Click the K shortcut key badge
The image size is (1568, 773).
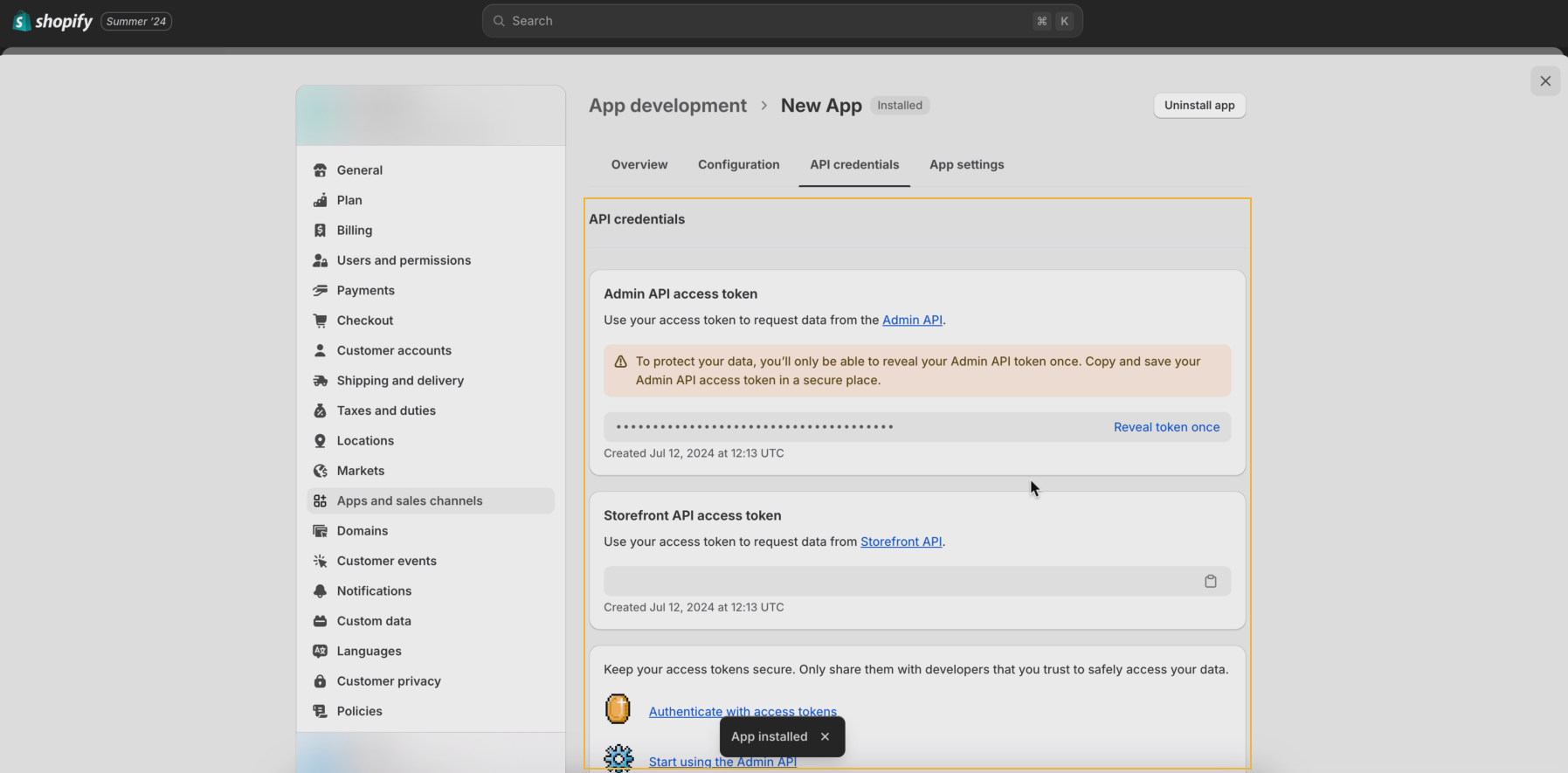[1064, 21]
